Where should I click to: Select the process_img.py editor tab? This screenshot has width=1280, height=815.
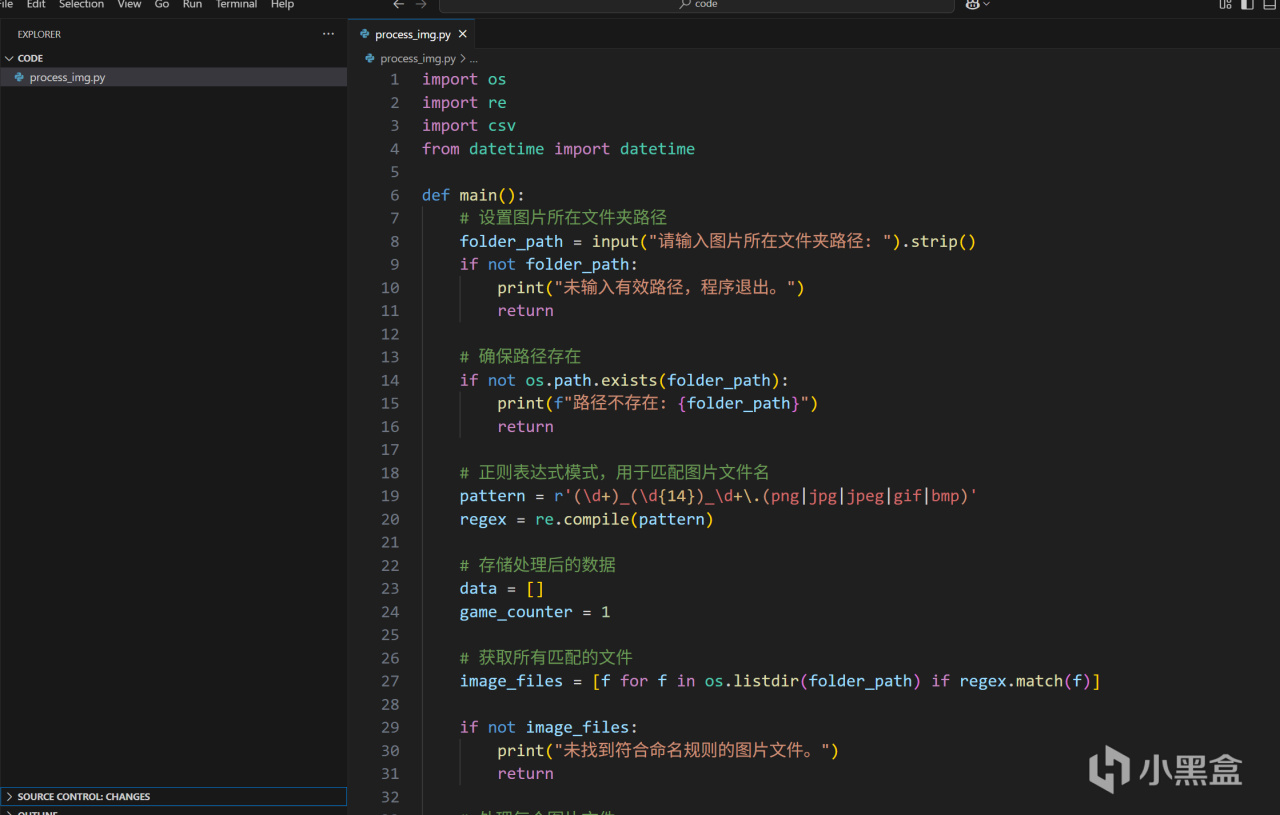[x=412, y=34]
